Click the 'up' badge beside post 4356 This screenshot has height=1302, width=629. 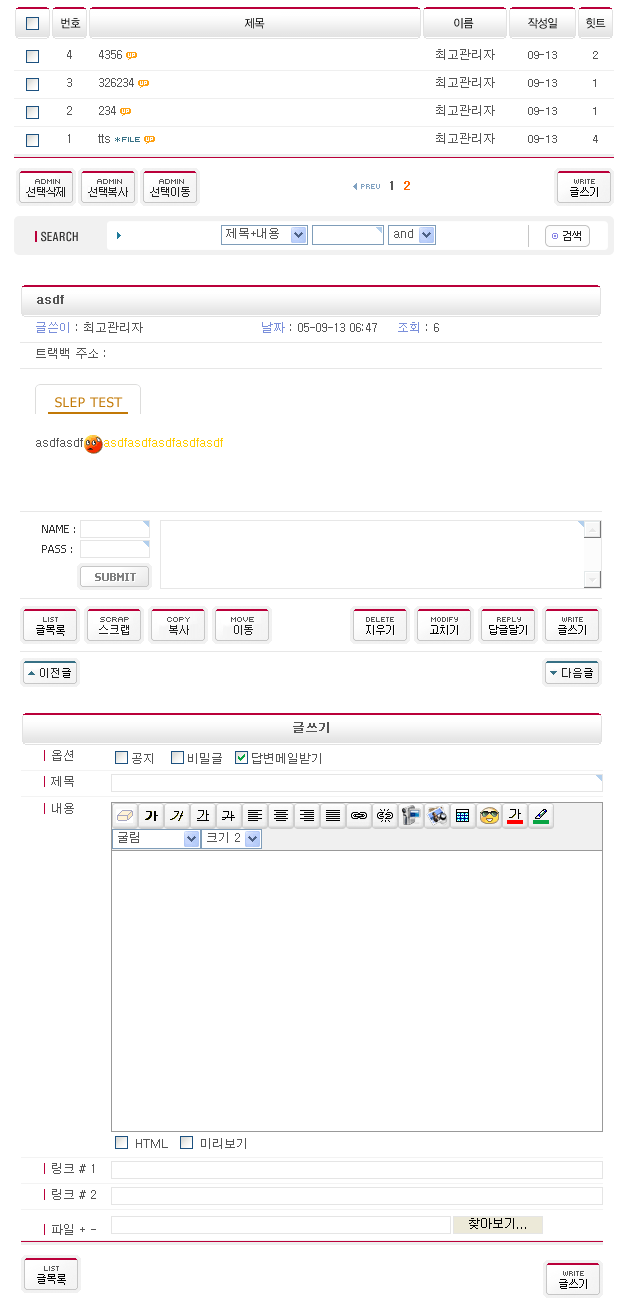pos(131,56)
